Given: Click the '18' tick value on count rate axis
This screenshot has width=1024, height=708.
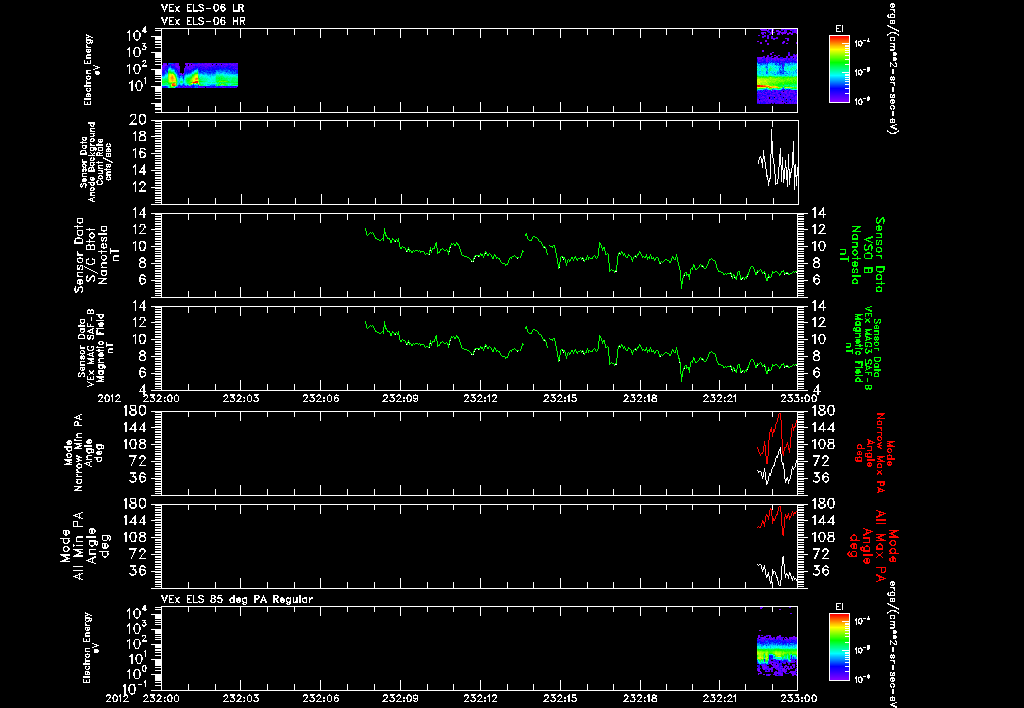Looking at the screenshot, I should 138,137.
